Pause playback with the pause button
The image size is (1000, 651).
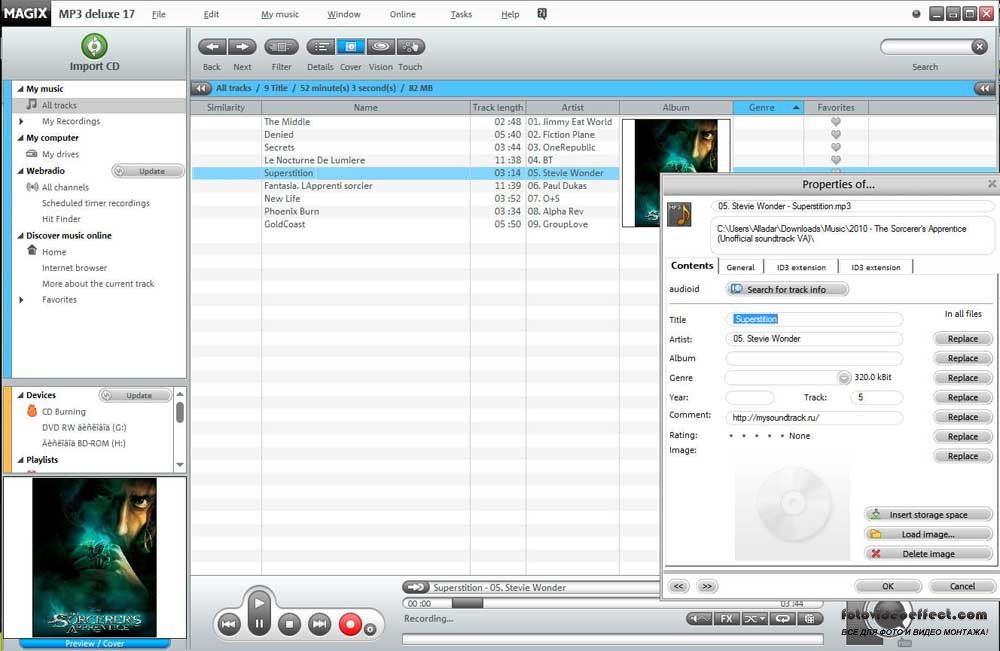coord(259,625)
